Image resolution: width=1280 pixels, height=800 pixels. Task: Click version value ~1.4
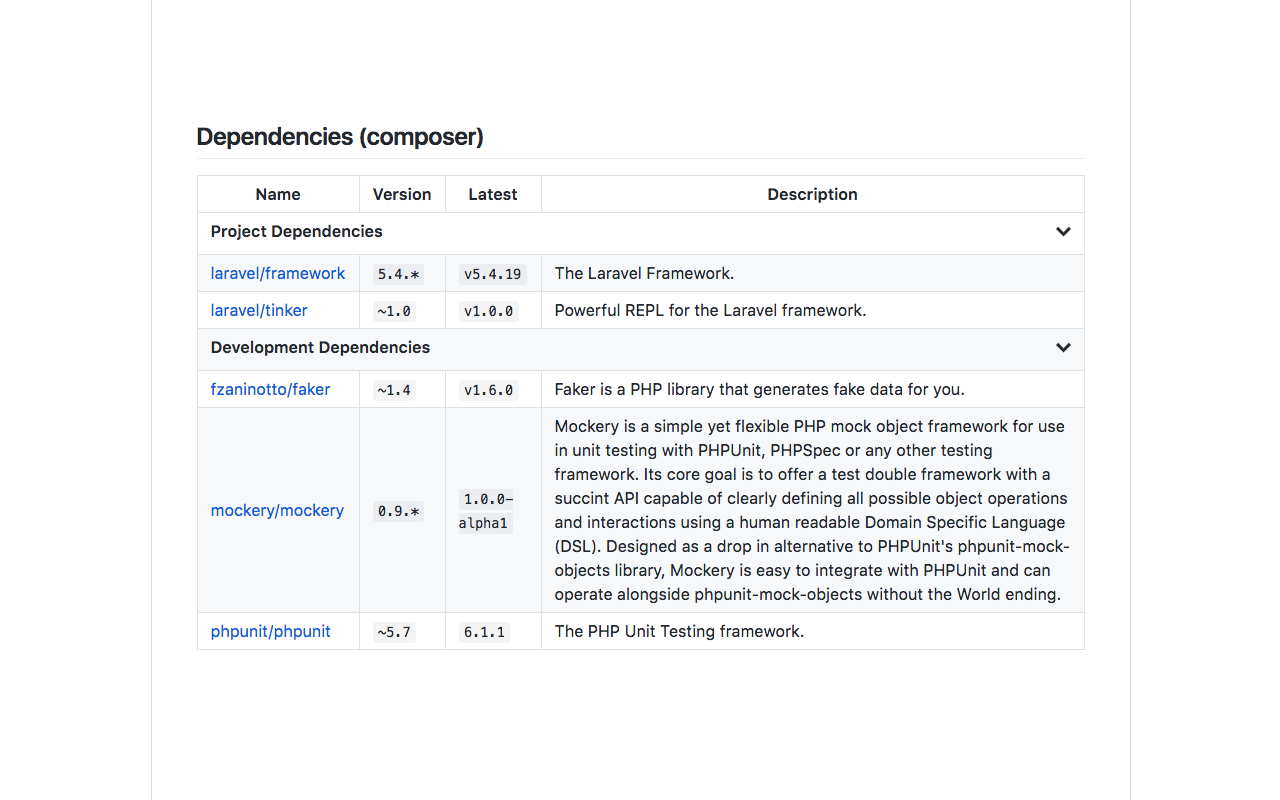pyautogui.click(x=394, y=390)
